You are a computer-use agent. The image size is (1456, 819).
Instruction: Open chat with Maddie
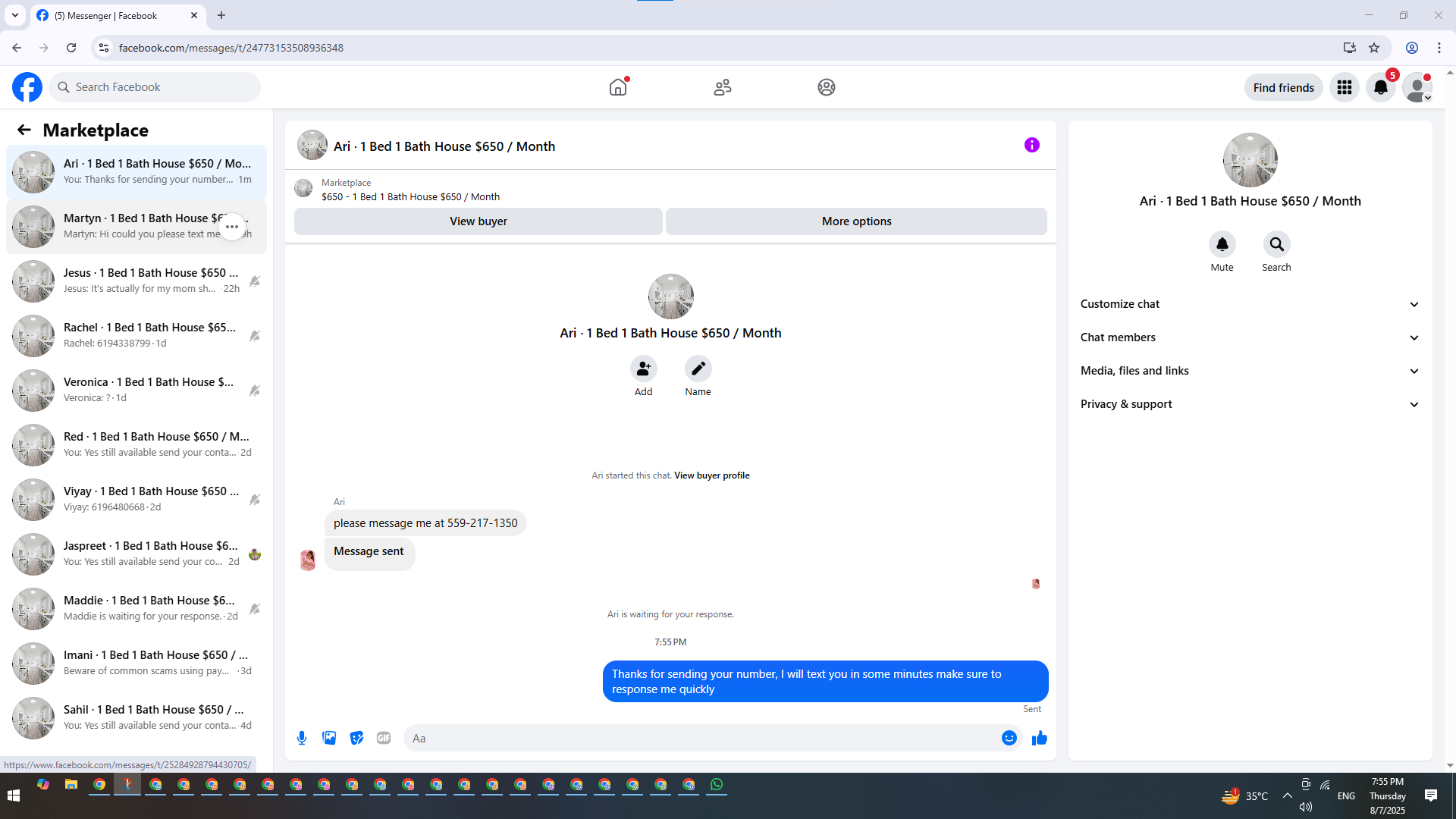(x=136, y=609)
